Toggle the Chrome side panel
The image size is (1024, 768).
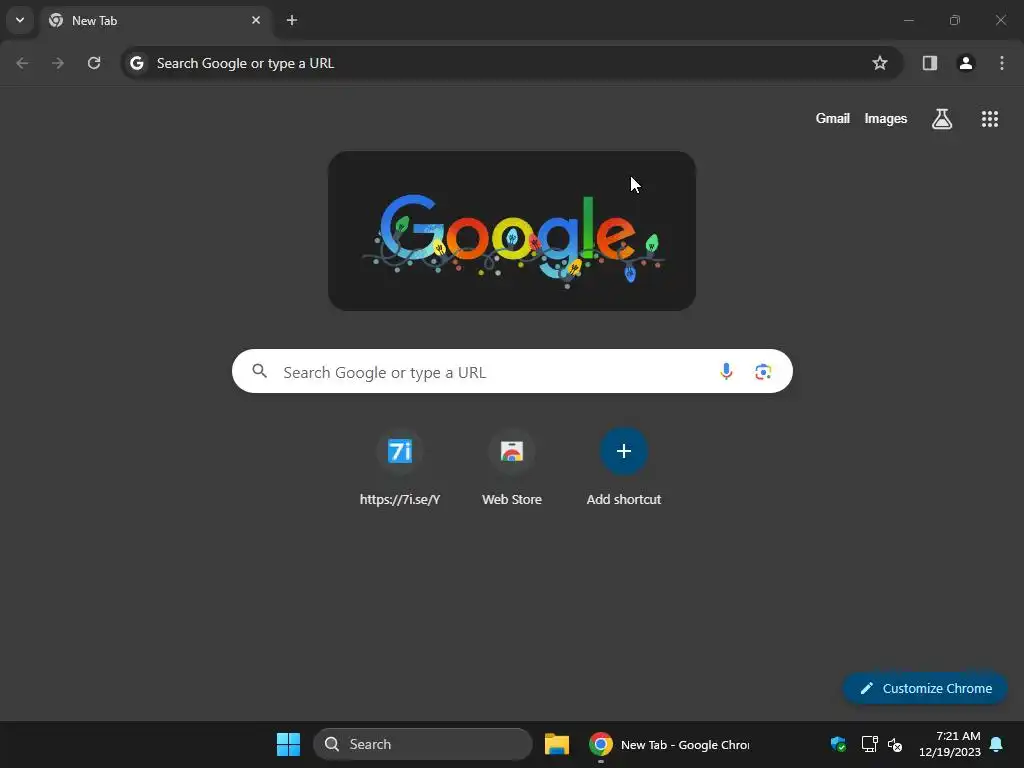pyautogui.click(x=930, y=63)
